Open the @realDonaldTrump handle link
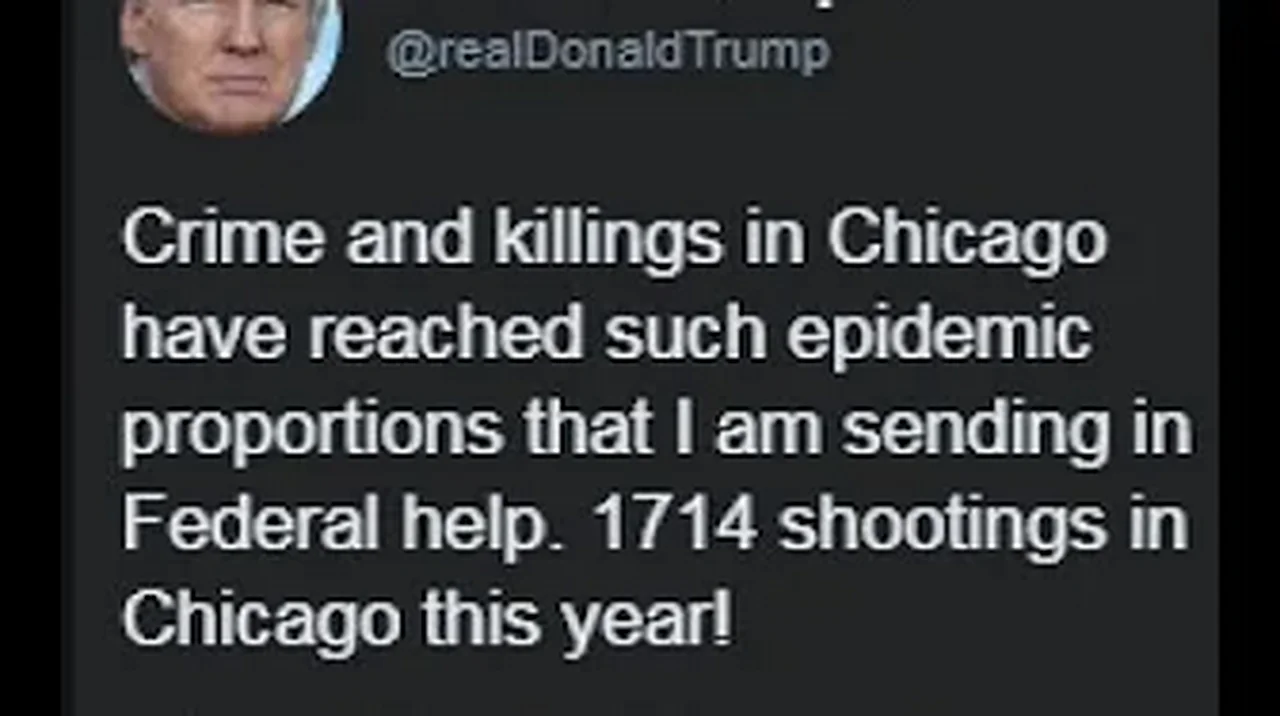The width and height of the screenshot is (1280, 716). click(607, 52)
